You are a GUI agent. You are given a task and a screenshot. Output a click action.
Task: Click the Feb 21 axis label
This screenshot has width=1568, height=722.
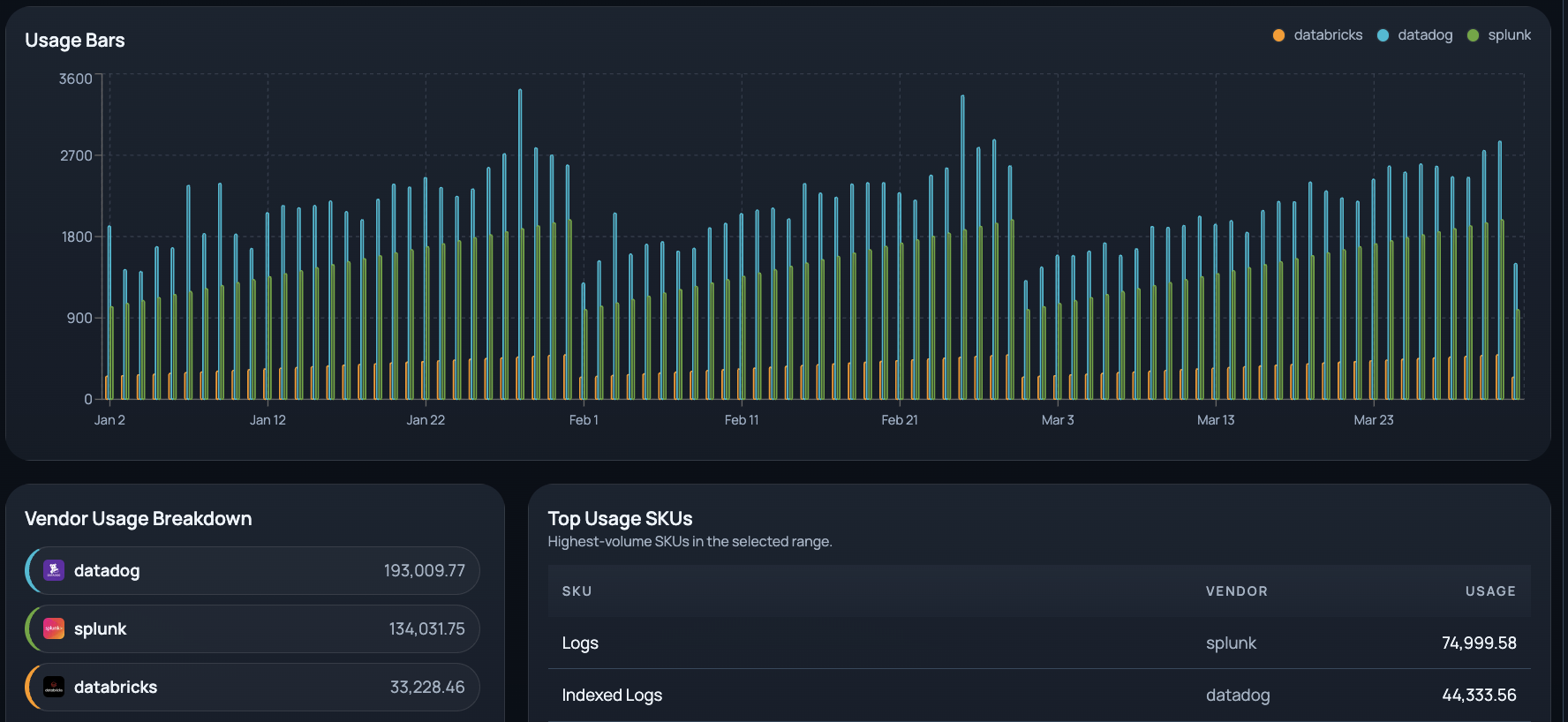(x=900, y=420)
